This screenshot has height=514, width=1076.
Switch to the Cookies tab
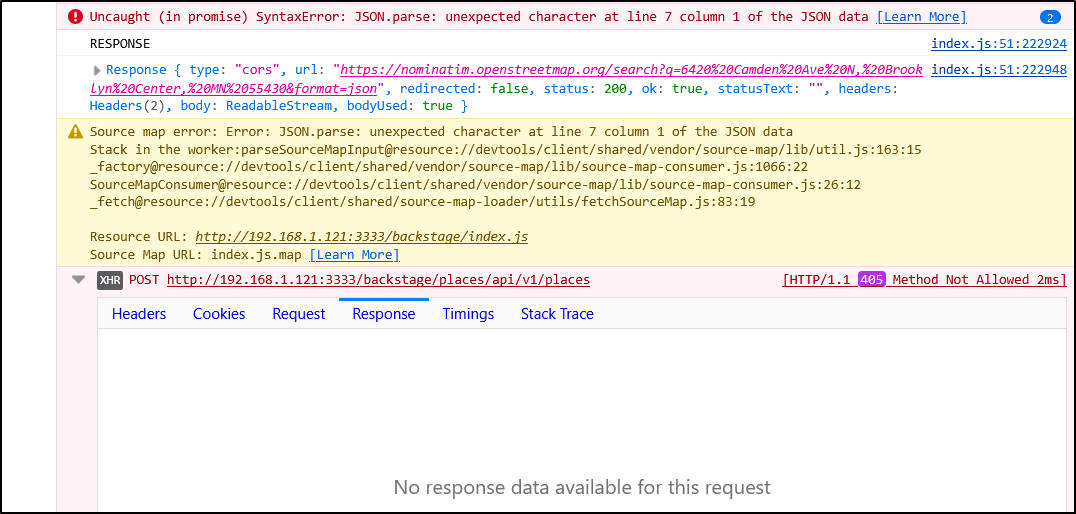pos(219,314)
